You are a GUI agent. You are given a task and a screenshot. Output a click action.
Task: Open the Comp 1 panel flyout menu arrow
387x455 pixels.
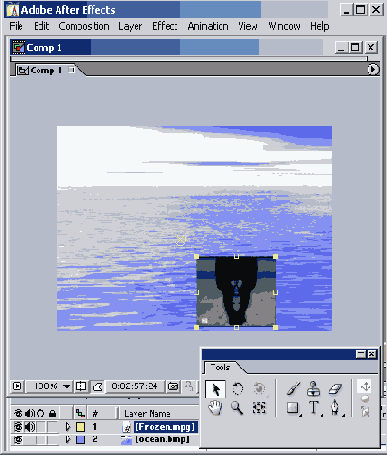(373, 69)
